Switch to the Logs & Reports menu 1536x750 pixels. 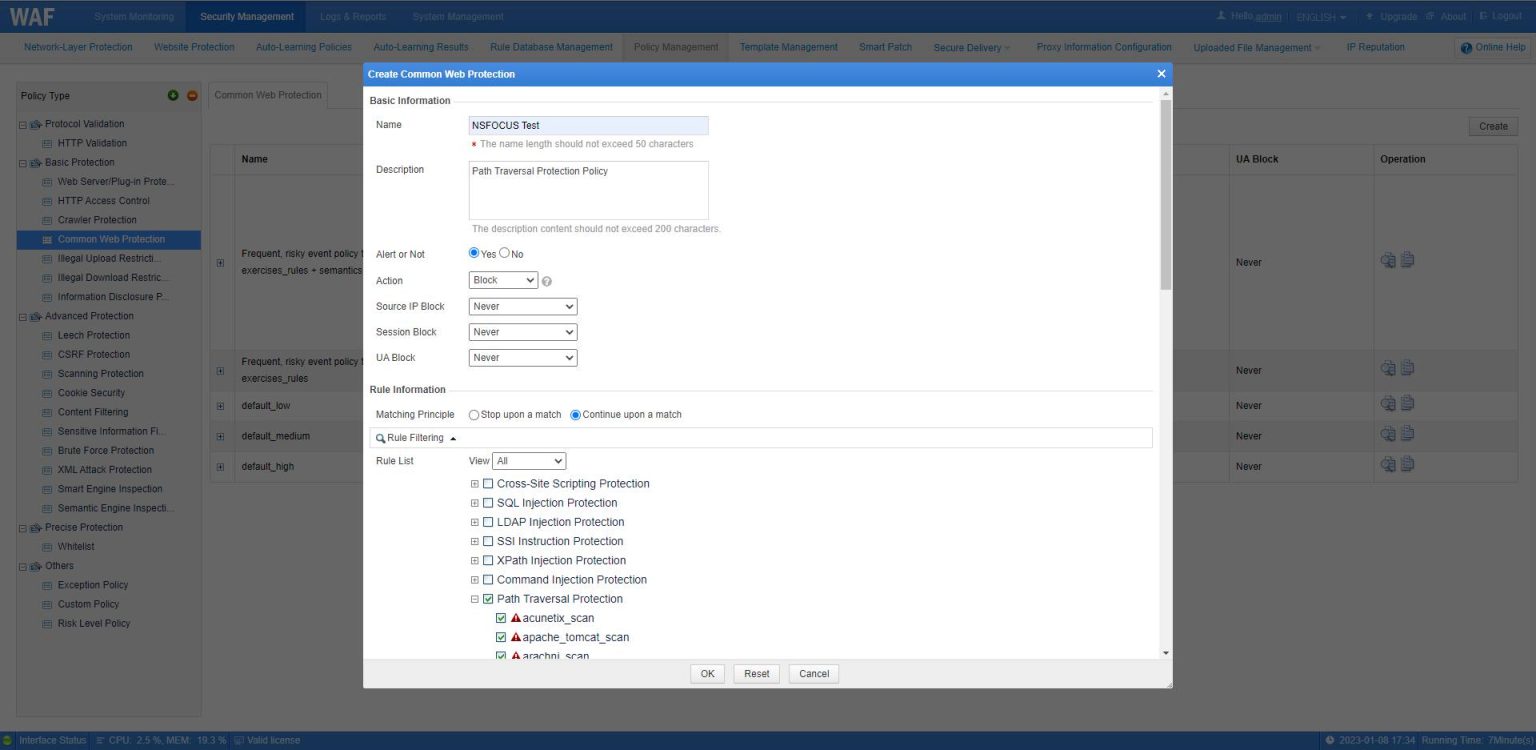tap(353, 15)
